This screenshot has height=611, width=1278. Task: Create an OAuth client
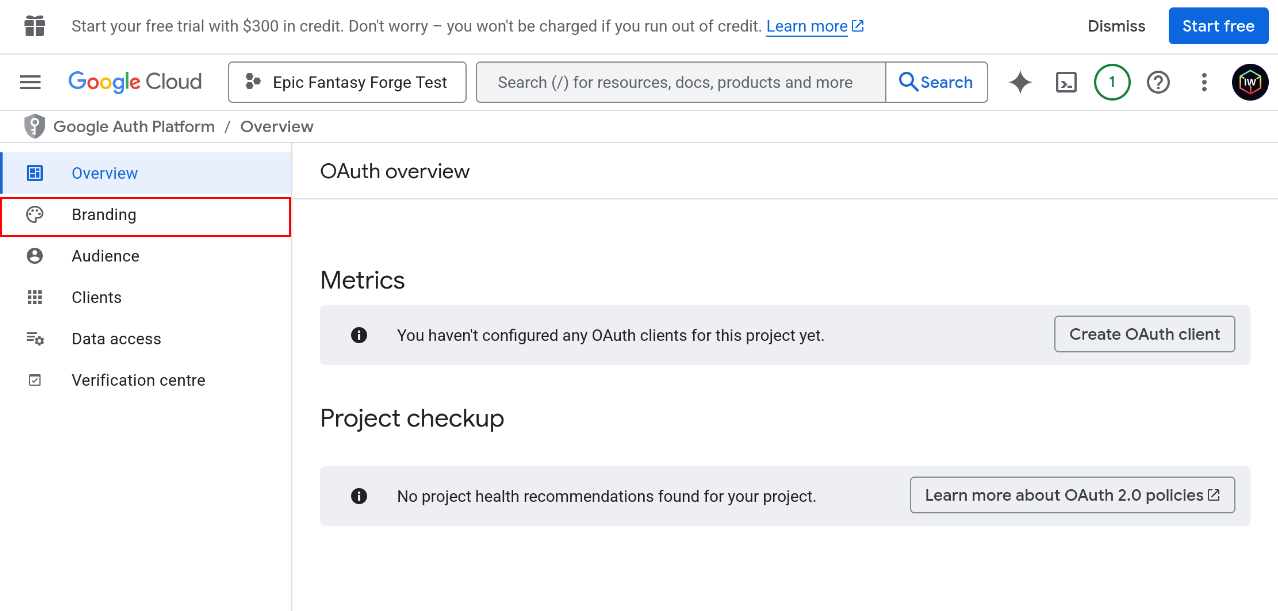(1144, 334)
